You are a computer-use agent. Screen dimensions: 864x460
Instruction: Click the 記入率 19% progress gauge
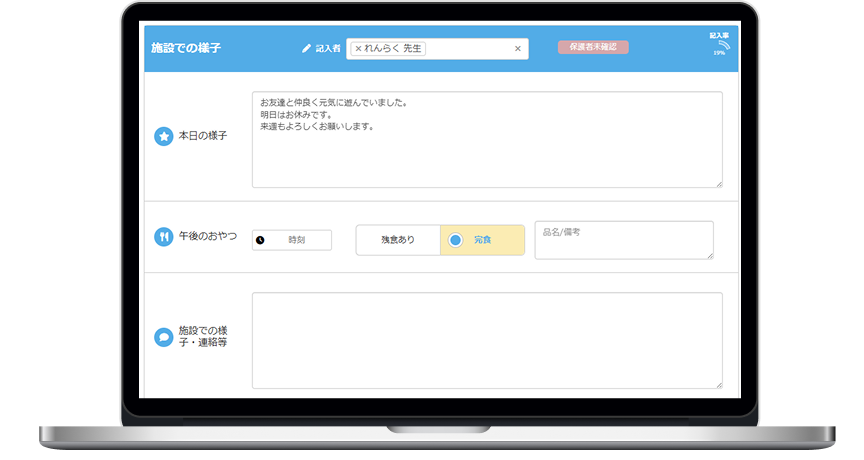(x=720, y=45)
